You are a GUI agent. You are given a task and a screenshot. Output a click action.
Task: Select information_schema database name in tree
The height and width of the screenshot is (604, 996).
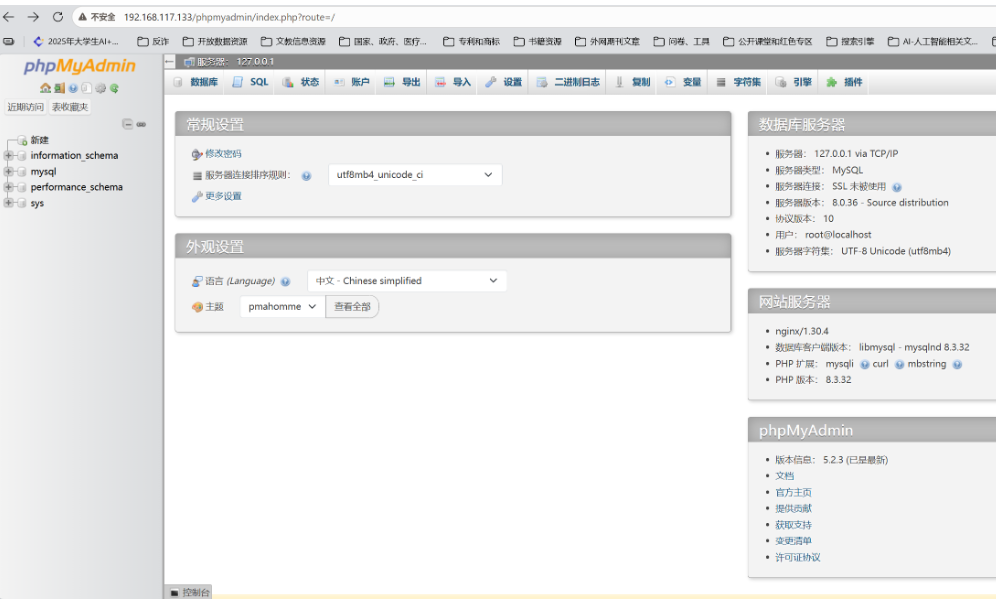[x=74, y=156]
